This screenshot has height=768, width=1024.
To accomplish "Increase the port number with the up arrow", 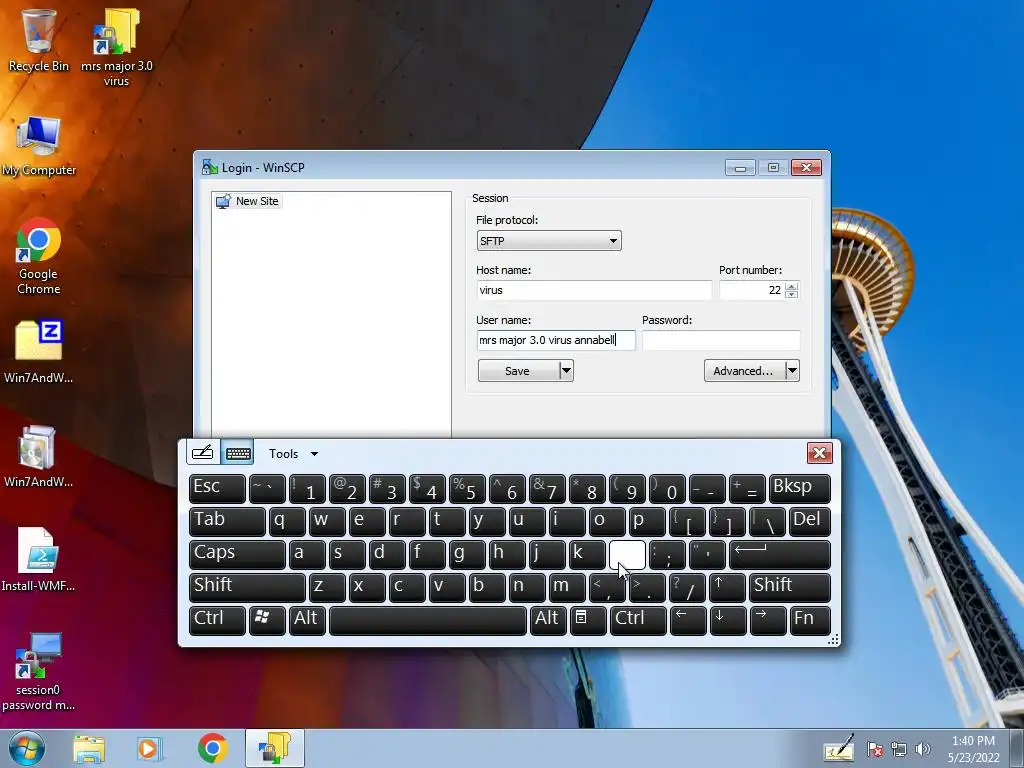I will pos(792,286).
